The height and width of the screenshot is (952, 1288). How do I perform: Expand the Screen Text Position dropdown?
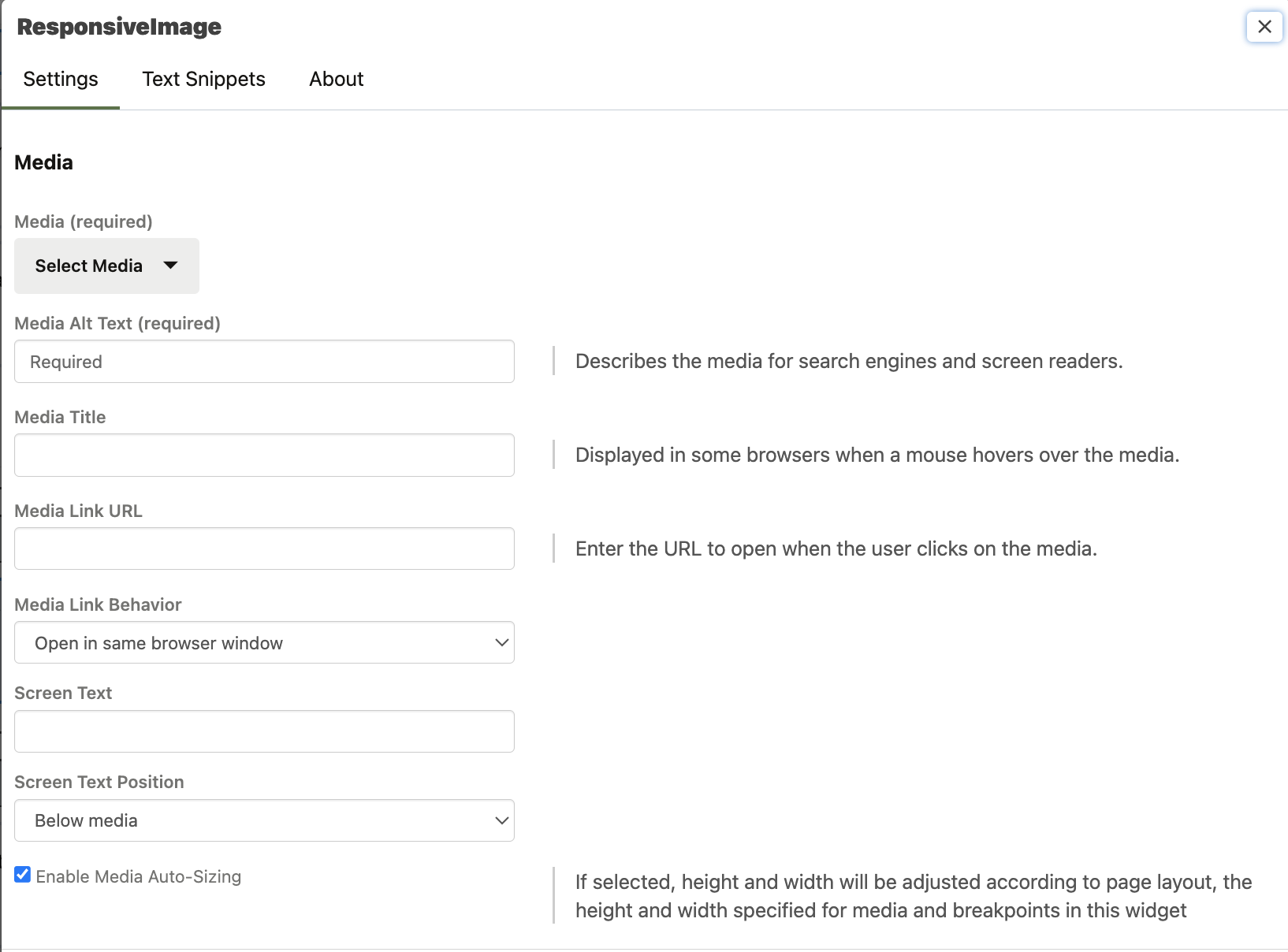point(264,821)
